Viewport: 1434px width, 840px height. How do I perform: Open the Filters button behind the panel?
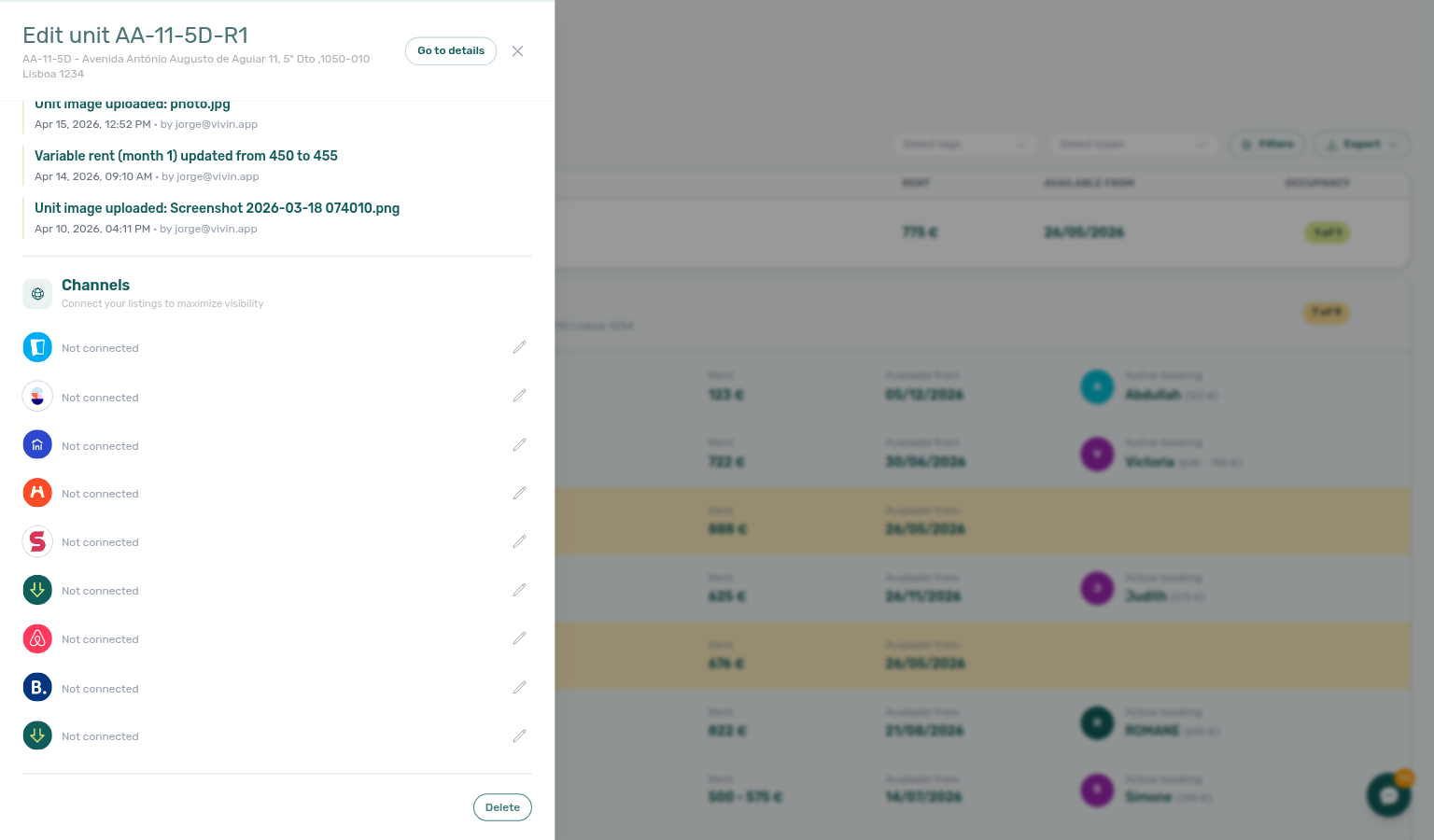click(x=1268, y=144)
